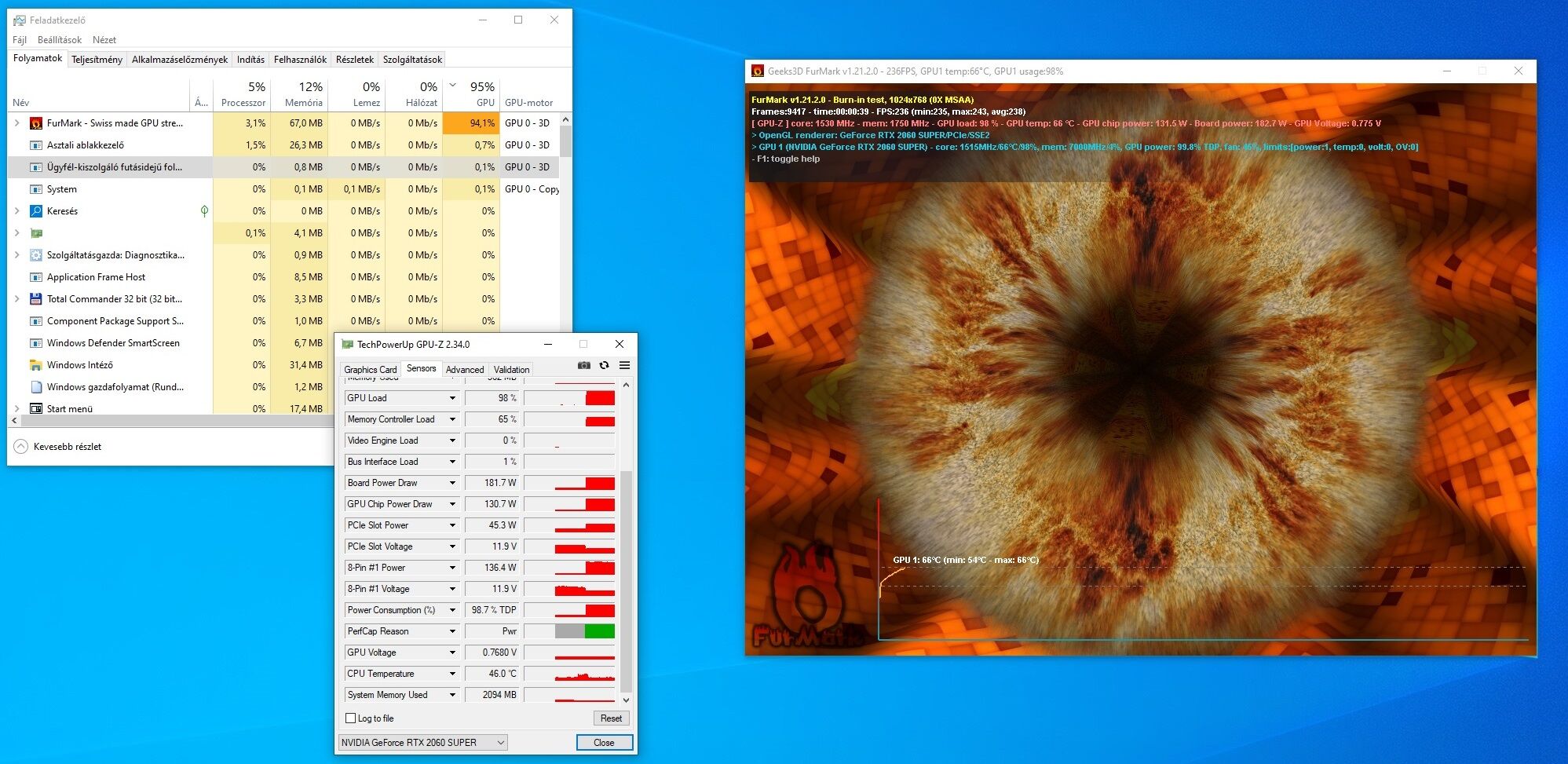Click the Power Consumption history graph

coord(569,610)
